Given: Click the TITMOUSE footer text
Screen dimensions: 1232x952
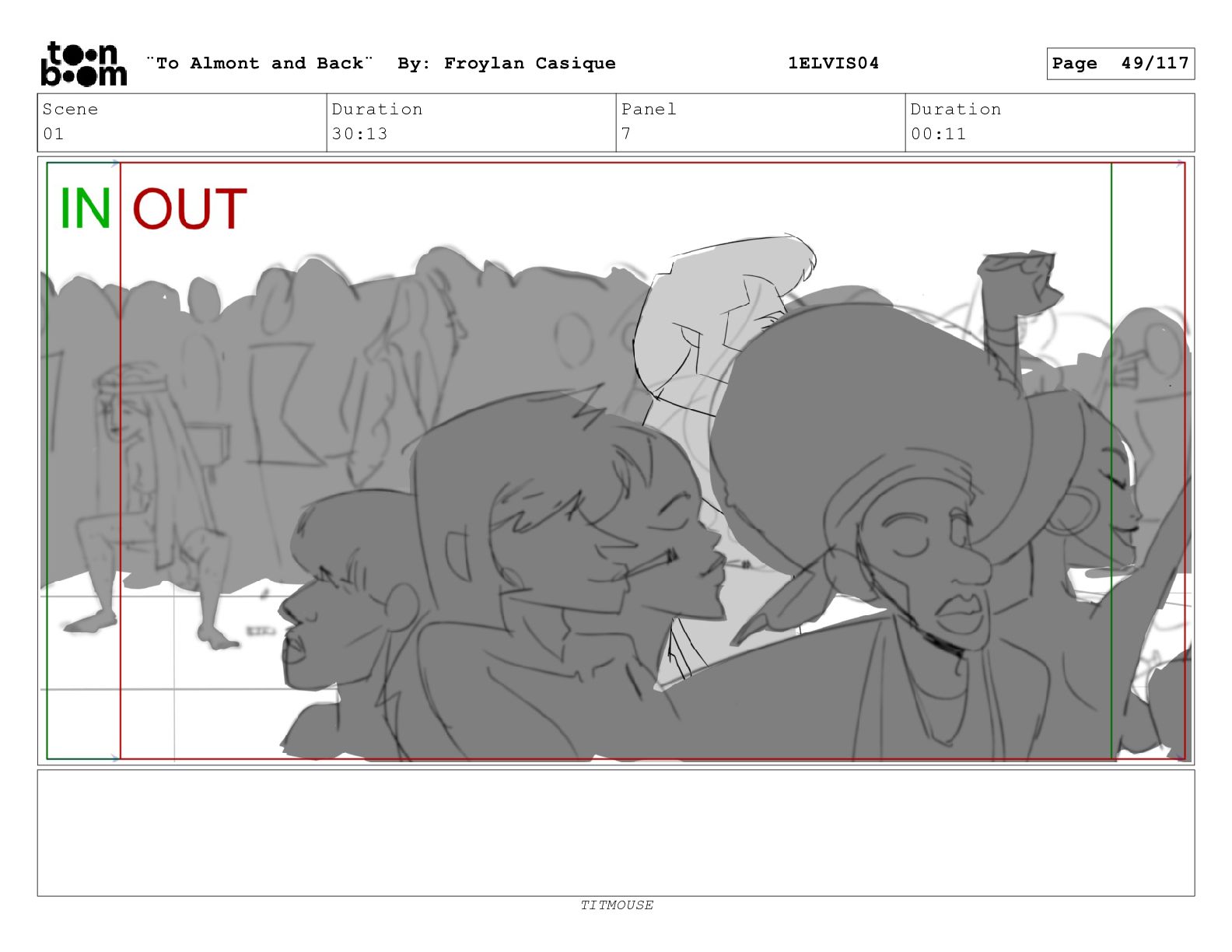Looking at the screenshot, I should tap(617, 905).
